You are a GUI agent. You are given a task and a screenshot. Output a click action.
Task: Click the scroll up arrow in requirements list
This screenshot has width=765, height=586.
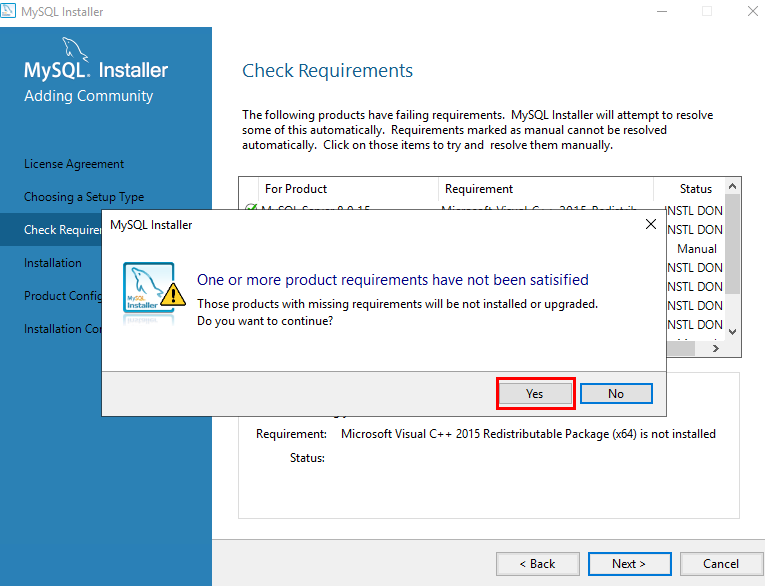tap(732, 186)
